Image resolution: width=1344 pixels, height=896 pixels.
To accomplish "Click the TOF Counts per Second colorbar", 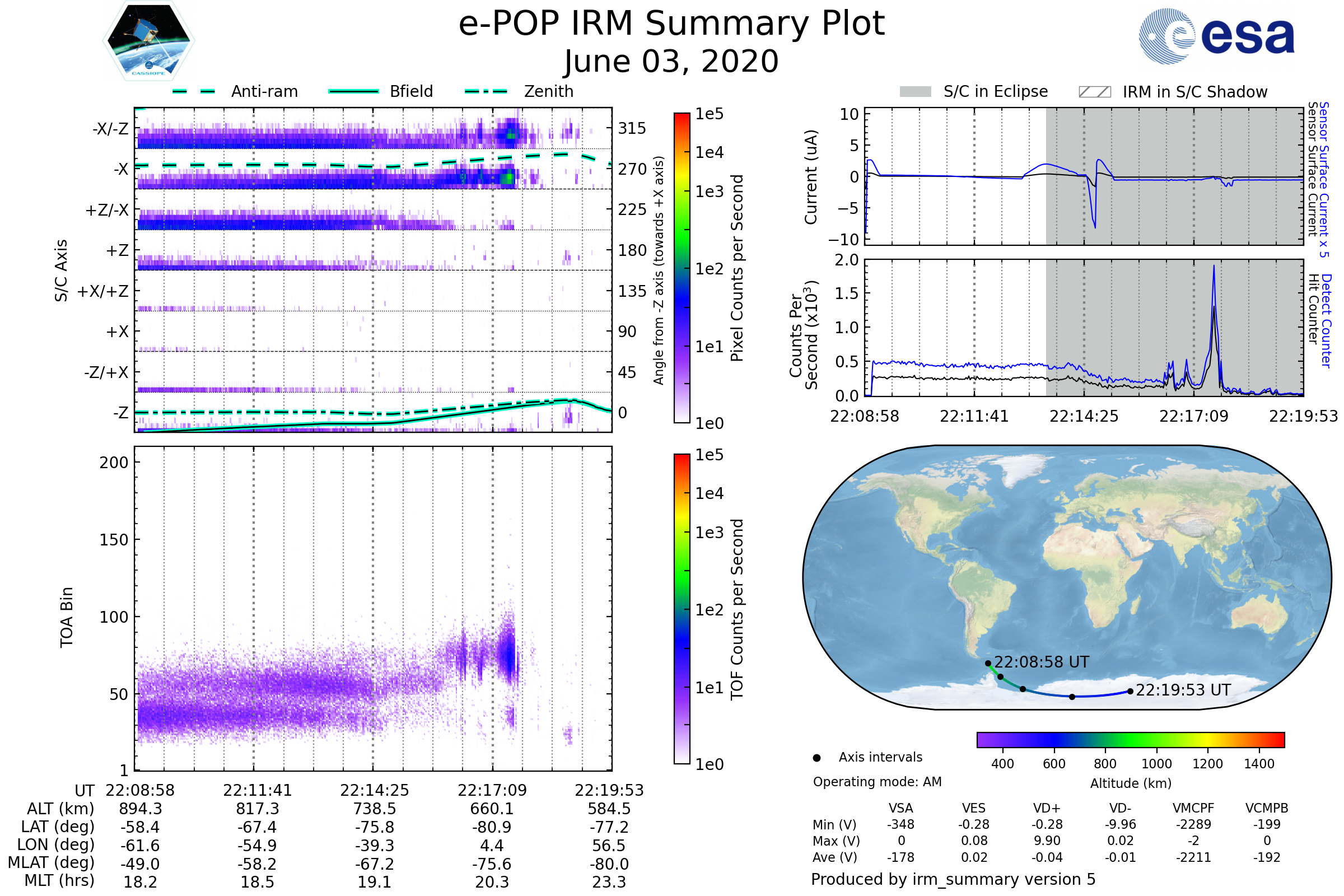I will pyautogui.click(x=682, y=609).
